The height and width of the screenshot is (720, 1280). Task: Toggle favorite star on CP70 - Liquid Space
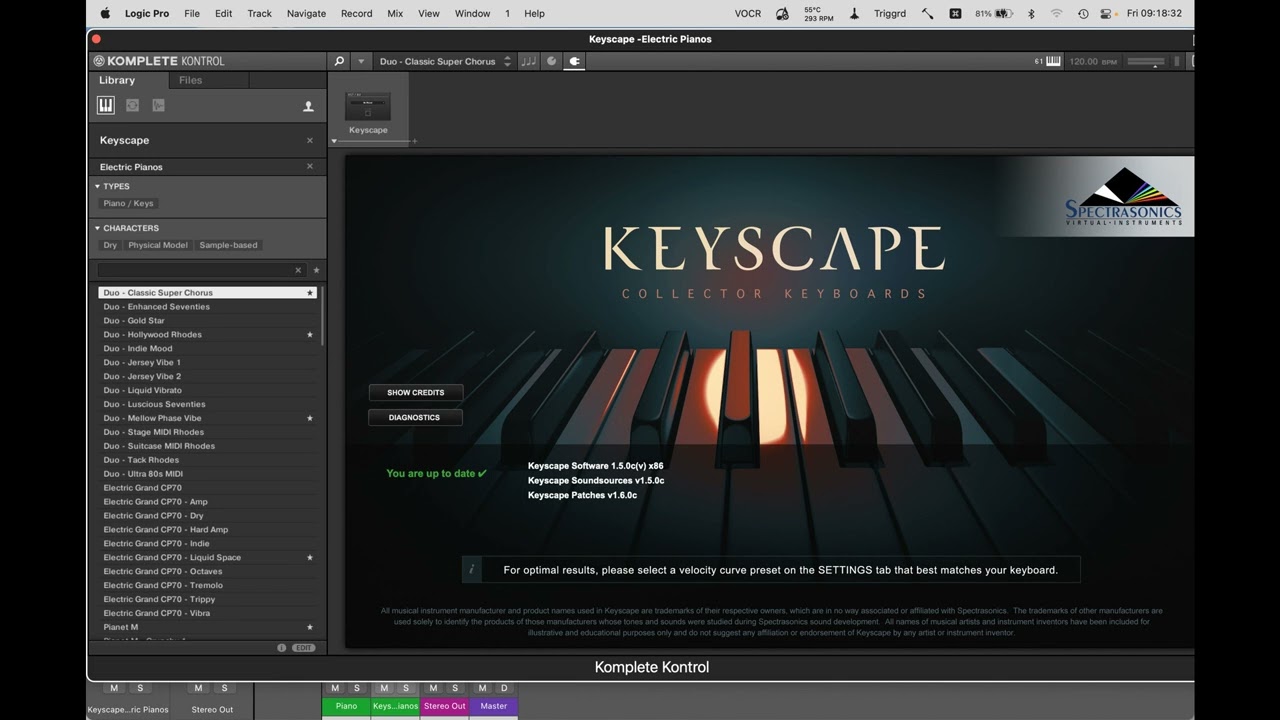coord(310,558)
